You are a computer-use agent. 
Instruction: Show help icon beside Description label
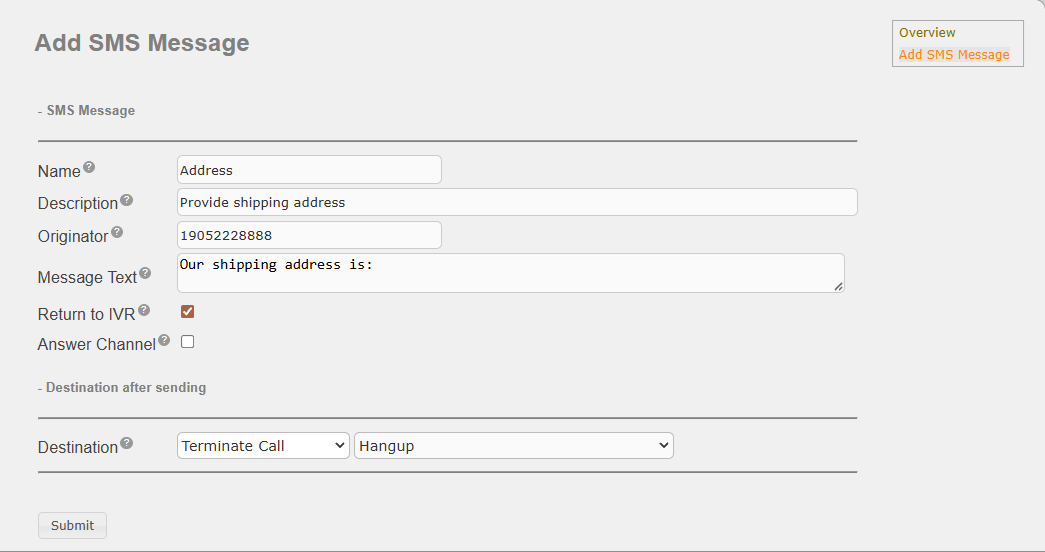(127, 200)
